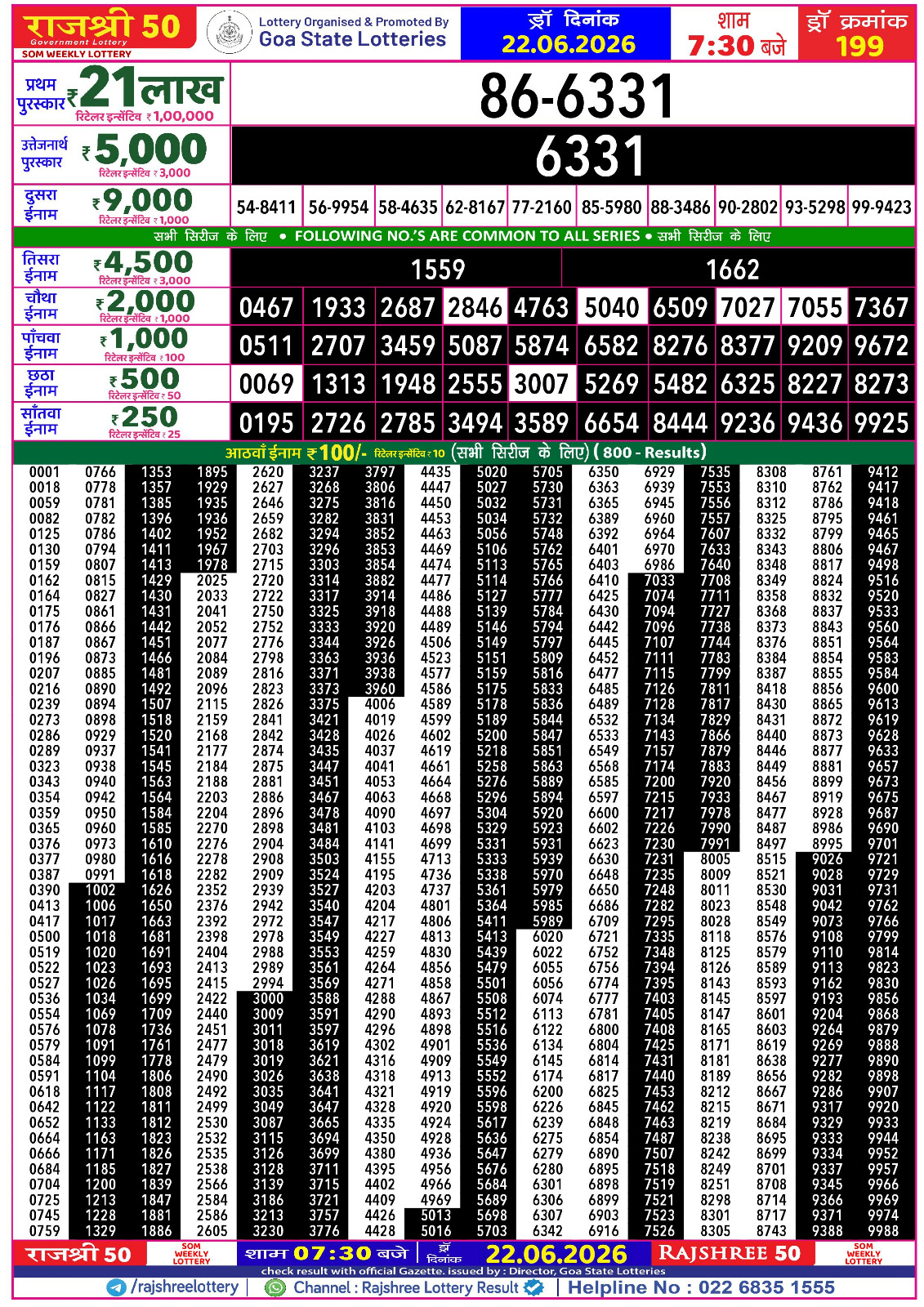Select second prize number 99-9423
Image resolution: width=924 pixels, height=1307 pixels.
pyautogui.click(x=882, y=207)
